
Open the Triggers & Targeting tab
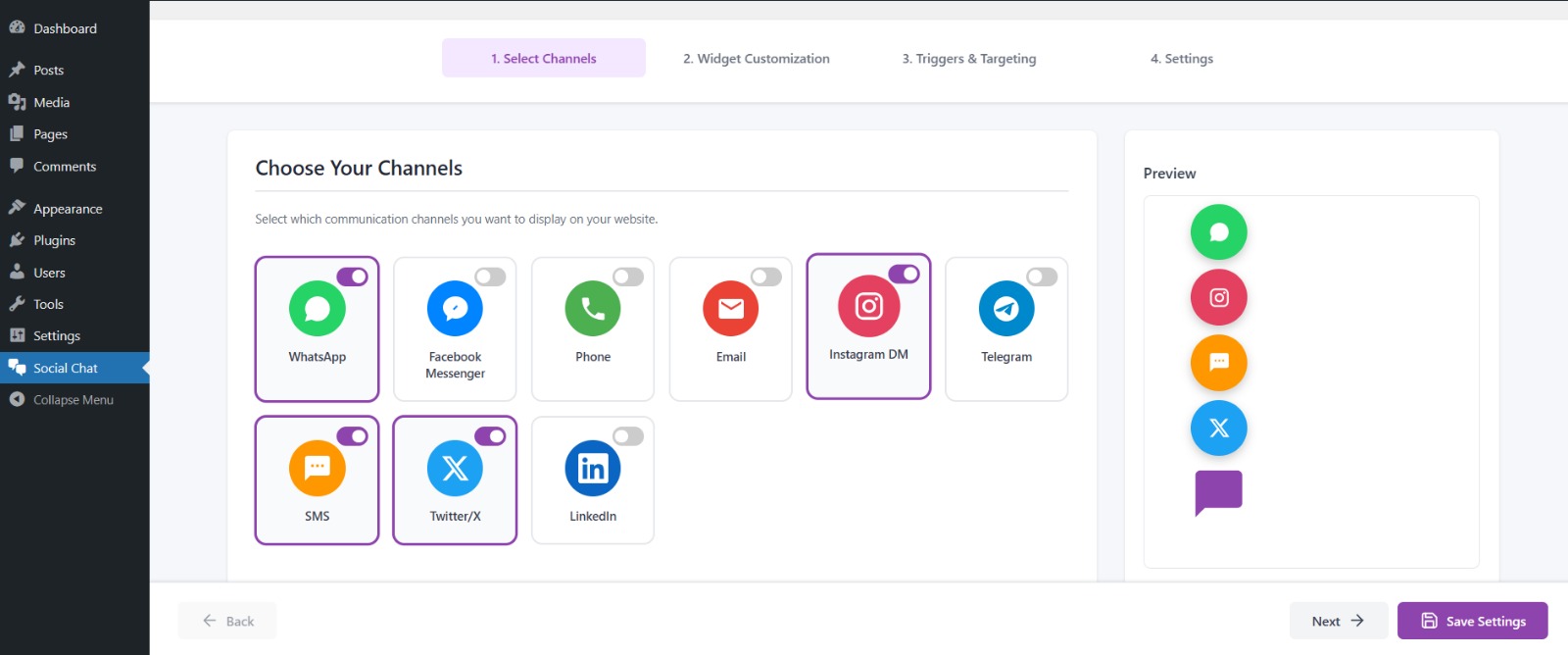point(968,59)
